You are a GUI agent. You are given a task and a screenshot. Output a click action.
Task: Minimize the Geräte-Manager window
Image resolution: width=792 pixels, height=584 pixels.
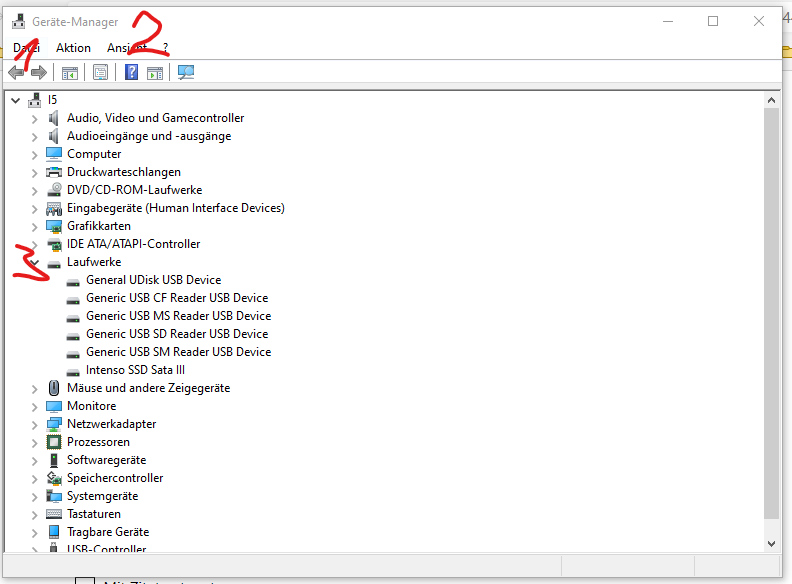point(668,21)
